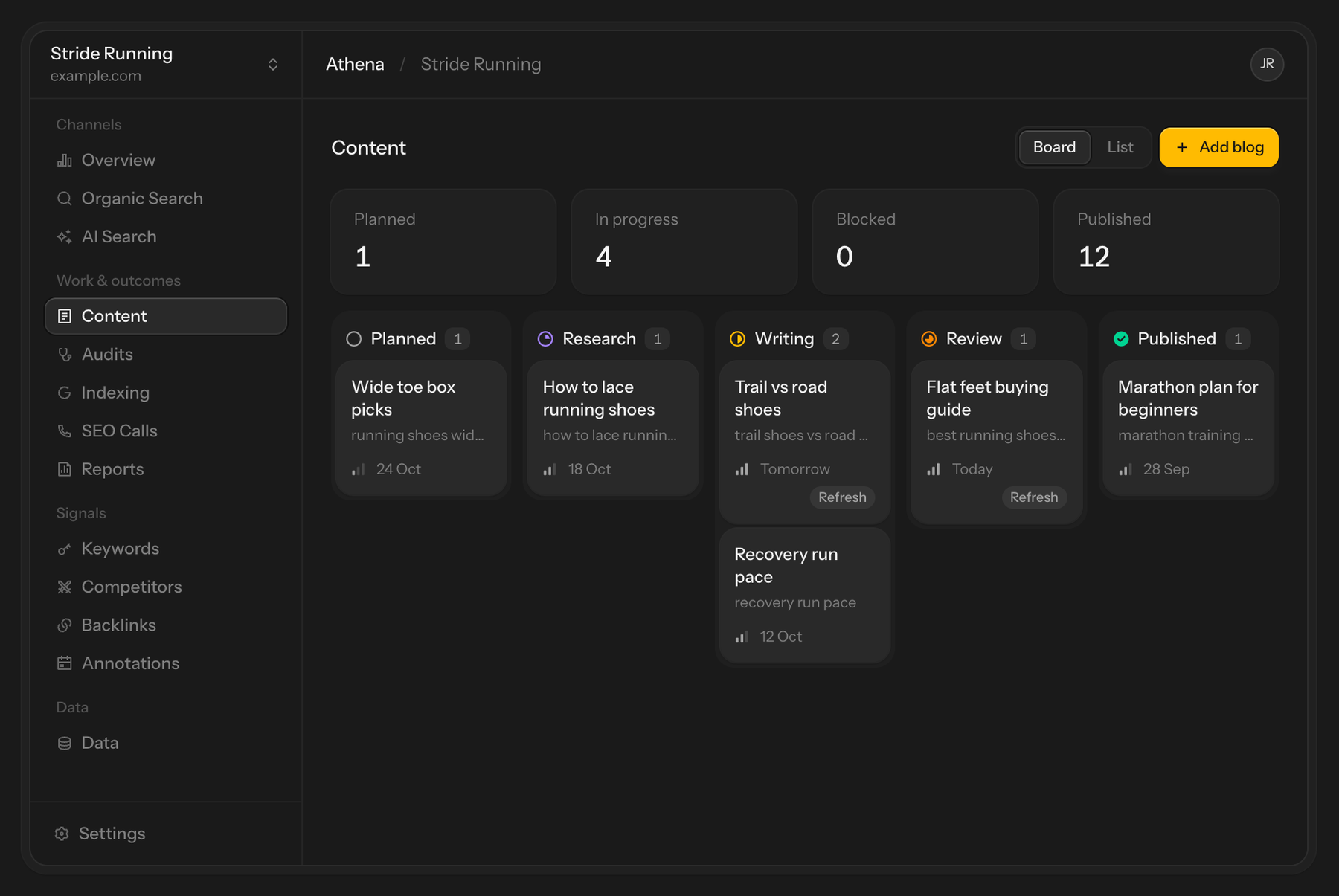Click the priority bars icon beside 24 Oct
The image size is (1339, 896).
coord(359,469)
